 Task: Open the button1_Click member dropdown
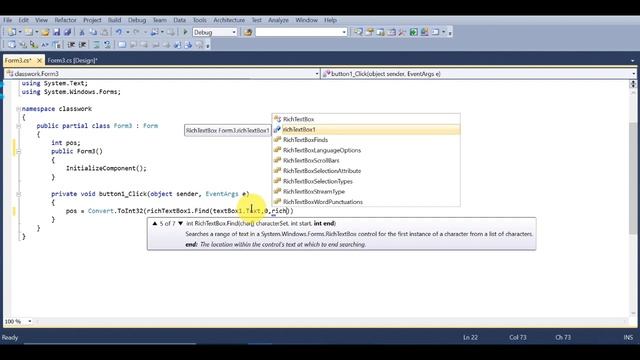633,74
